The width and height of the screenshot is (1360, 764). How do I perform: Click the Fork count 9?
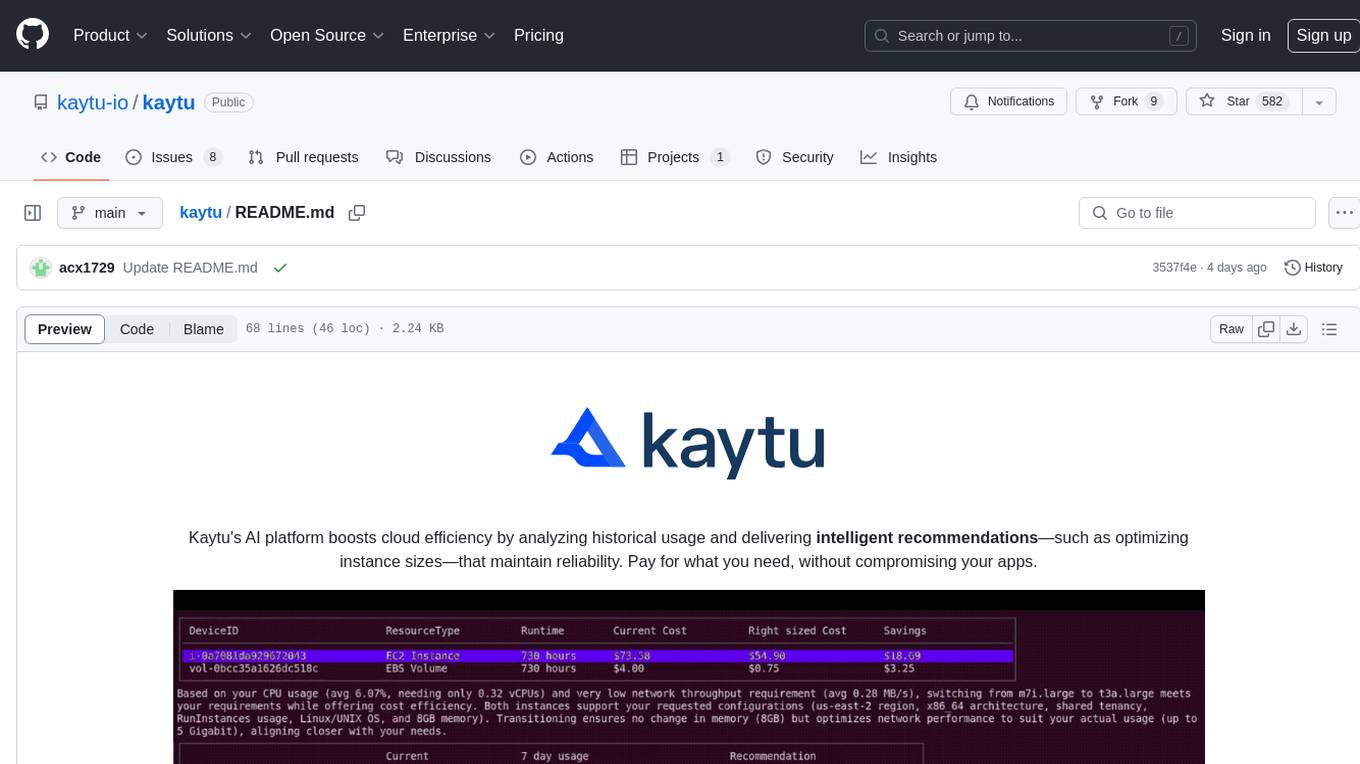(1153, 102)
